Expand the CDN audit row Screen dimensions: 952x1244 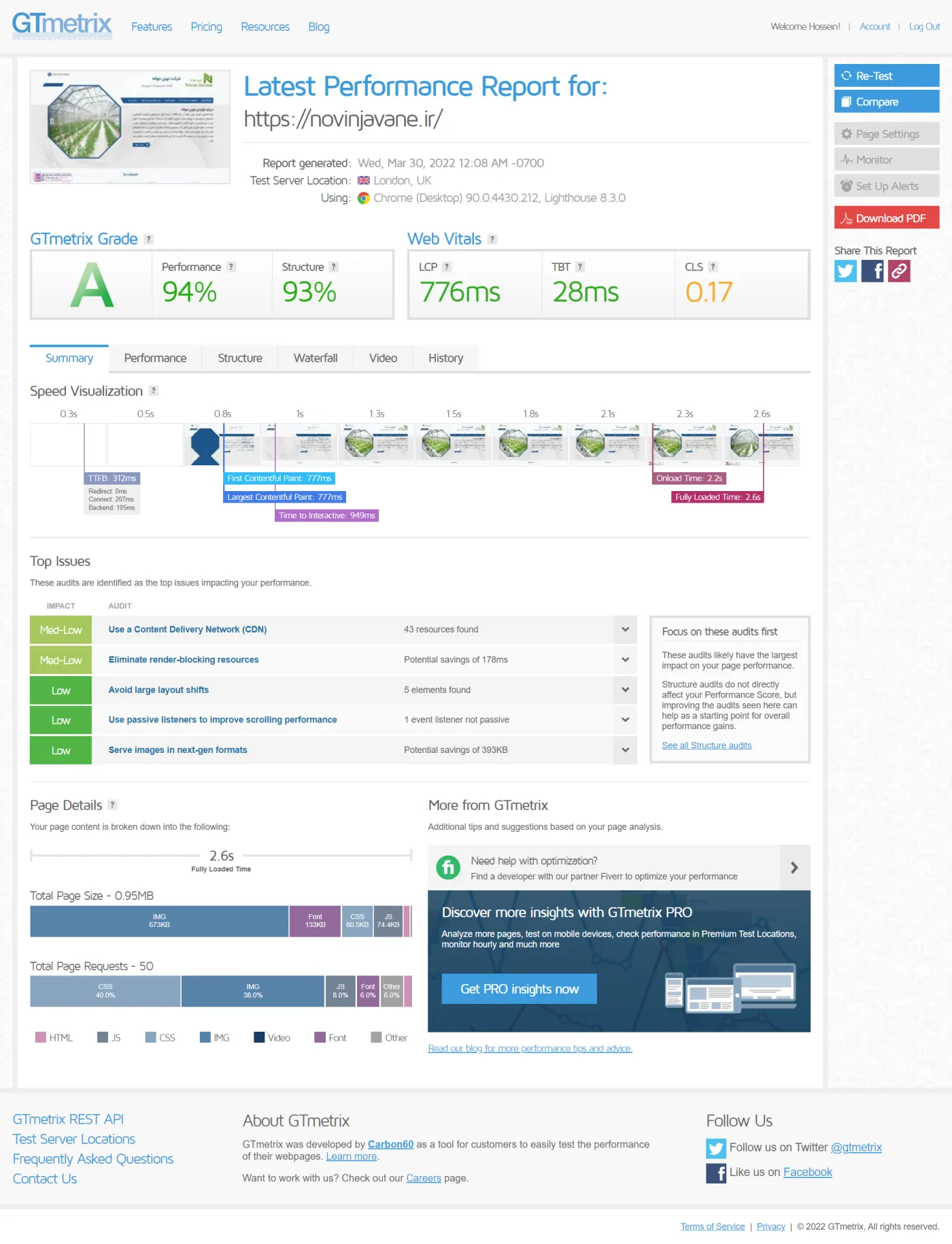(625, 630)
